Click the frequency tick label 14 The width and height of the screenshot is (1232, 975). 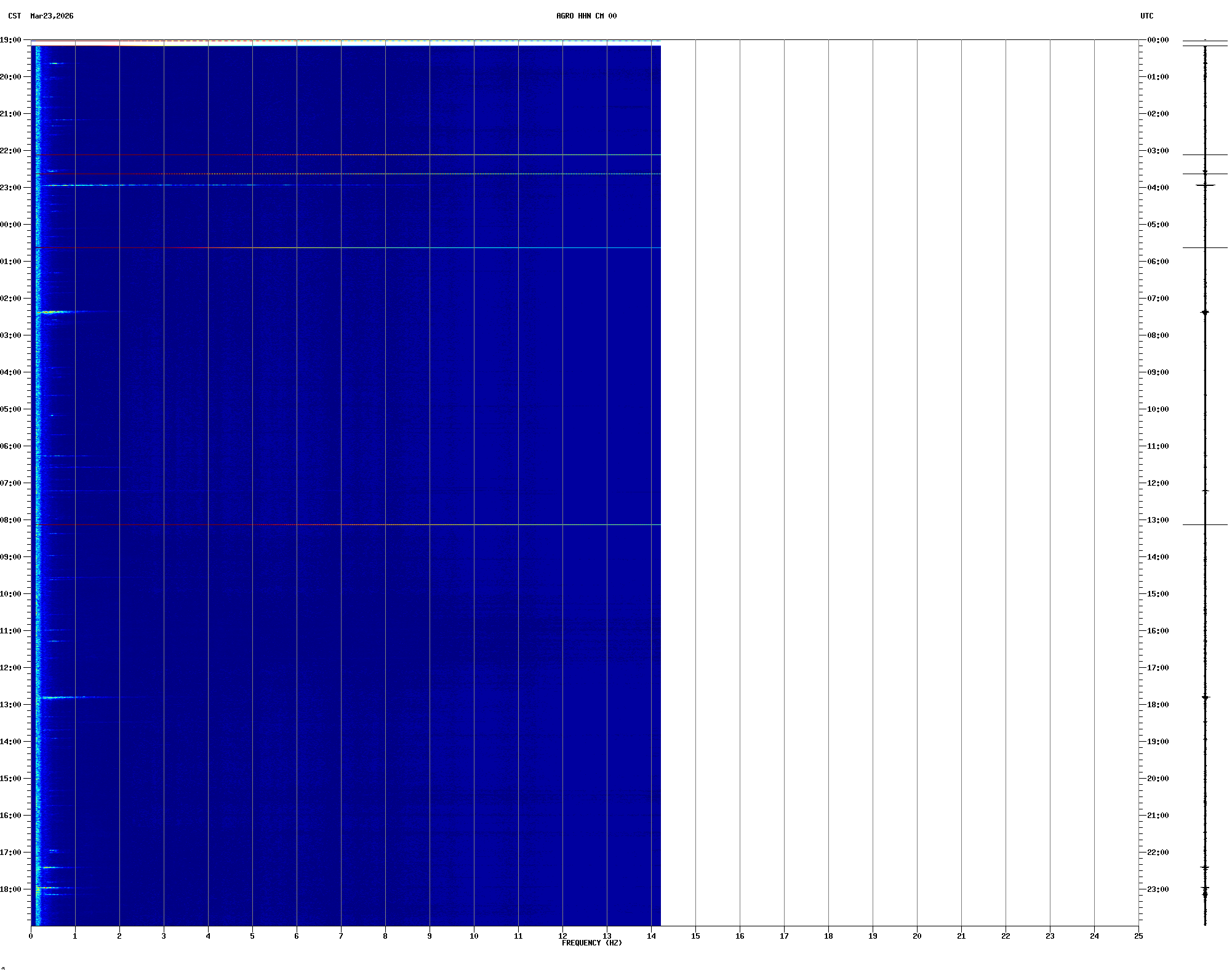651,936
